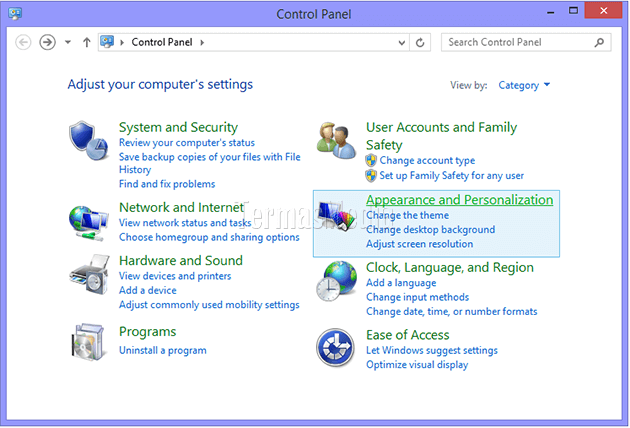The height and width of the screenshot is (428, 630).
Task: Open the Hardware and Sound category
Action: point(181,260)
